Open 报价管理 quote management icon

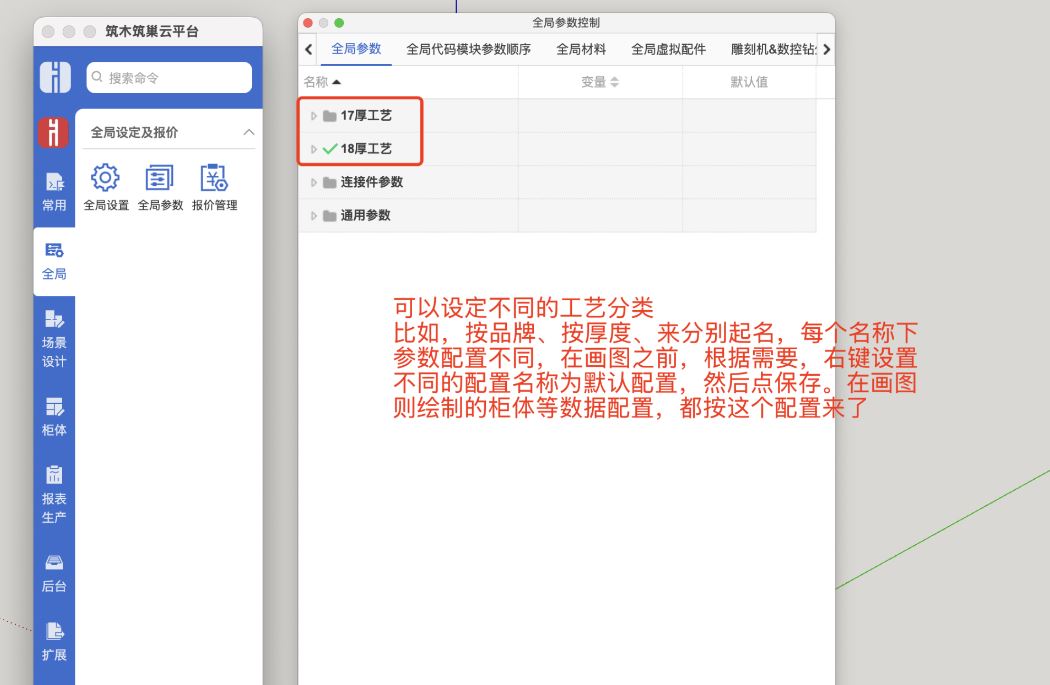(213, 182)
